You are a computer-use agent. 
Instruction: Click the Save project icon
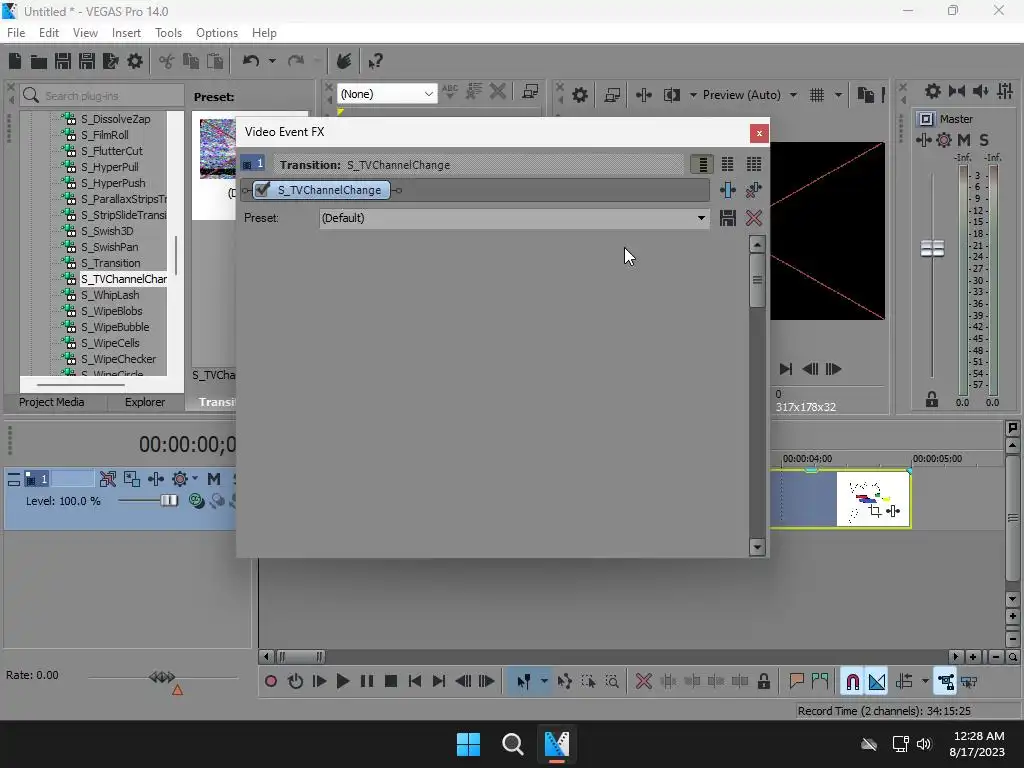[63, 61]
